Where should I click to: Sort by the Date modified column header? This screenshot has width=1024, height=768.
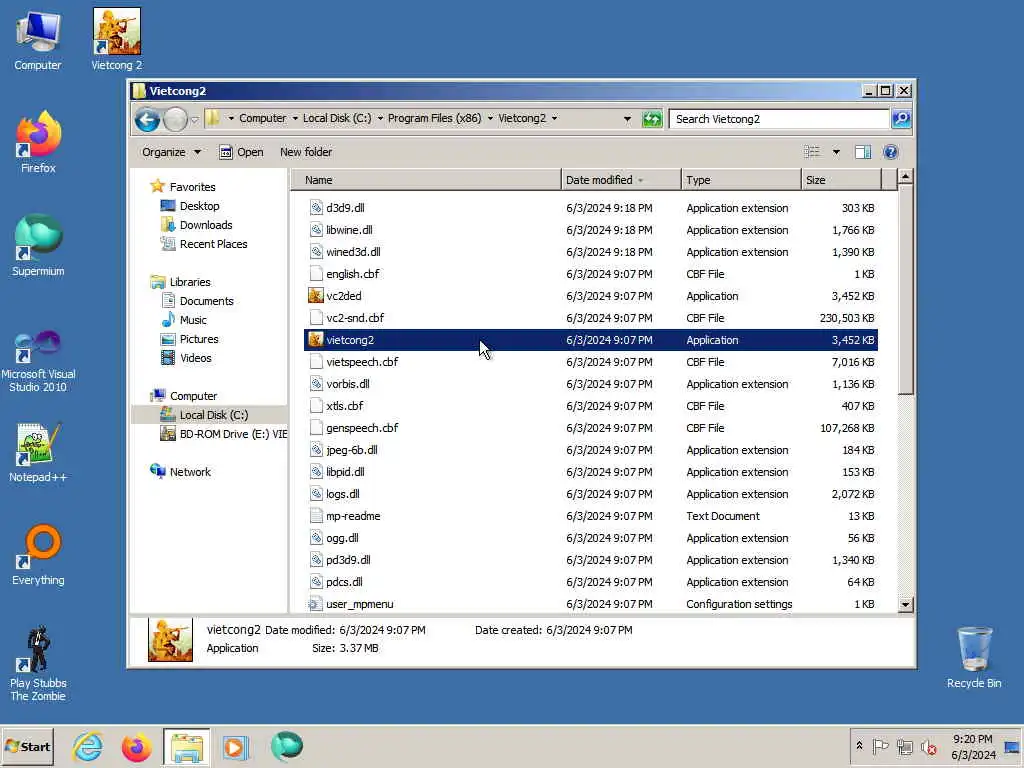pos(620,180)
